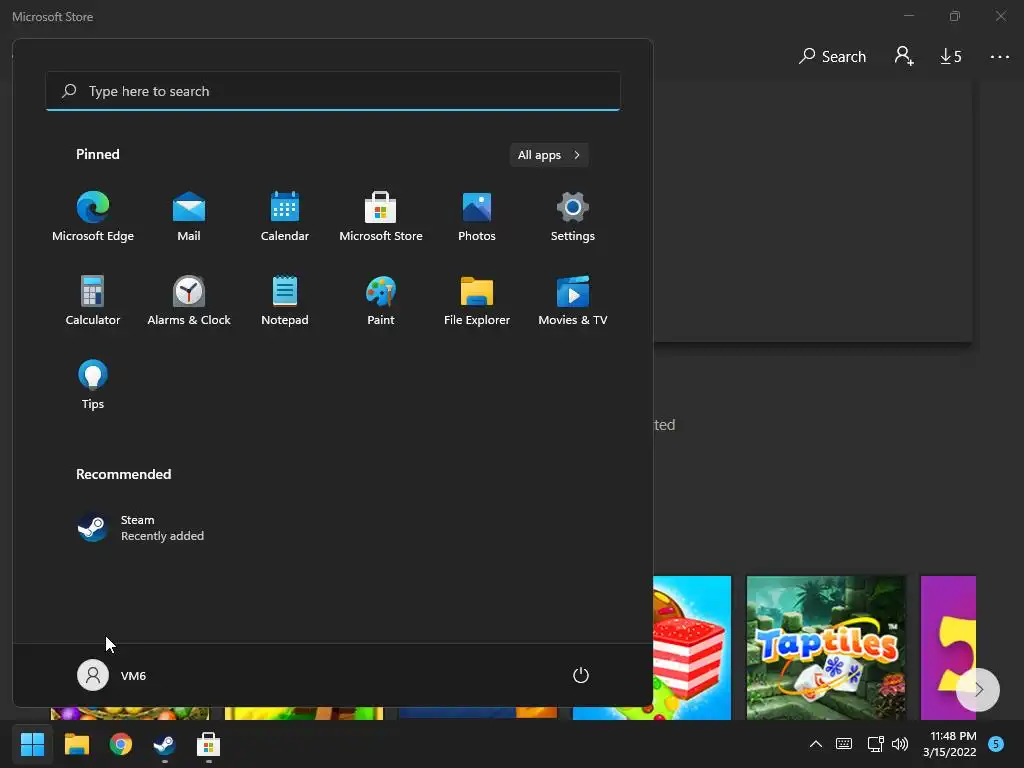
Task: Open File Explorer on the taskbar
Action: (x=76, y=744)
